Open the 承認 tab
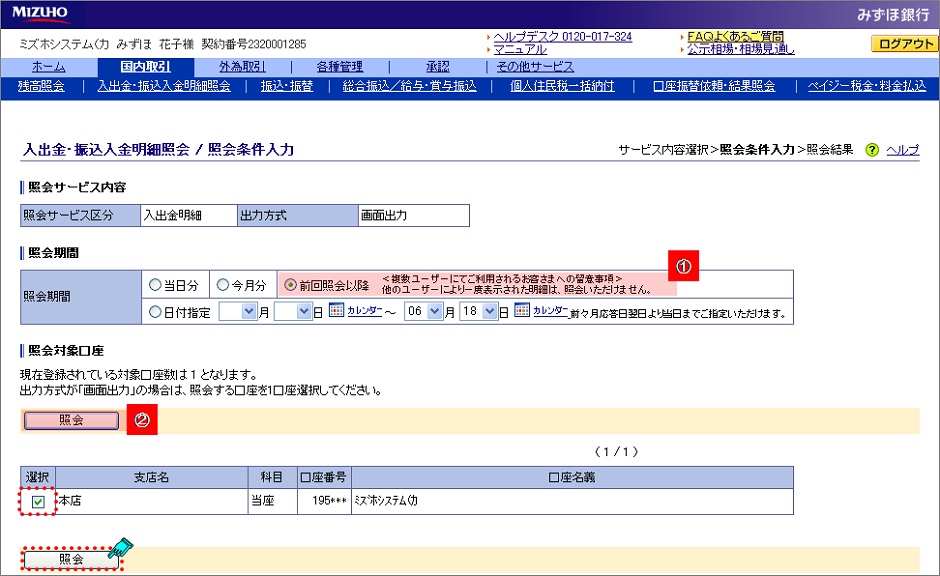 (x=438, y=67)
